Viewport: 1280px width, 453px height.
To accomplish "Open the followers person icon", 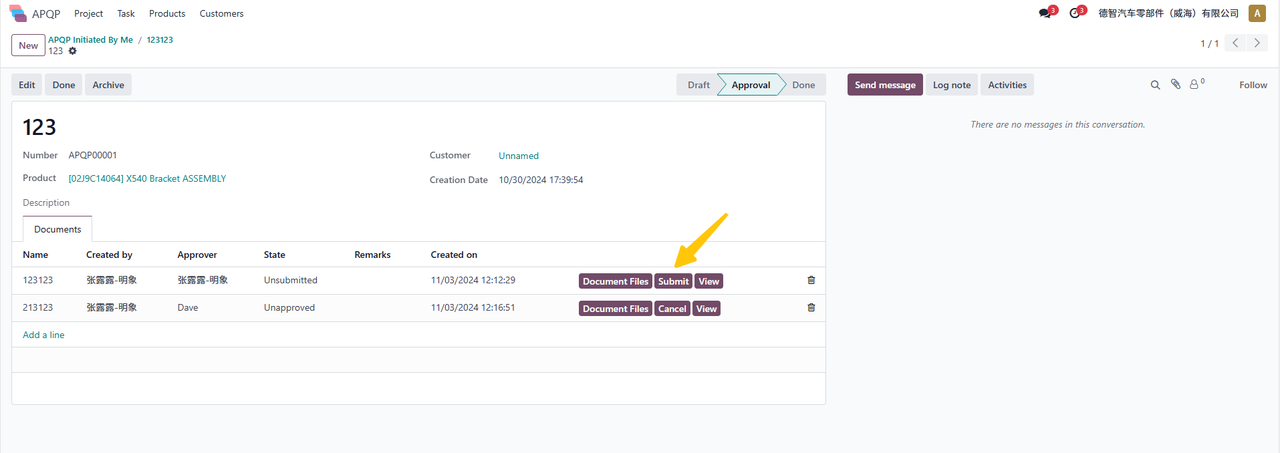I will 1195,85.
